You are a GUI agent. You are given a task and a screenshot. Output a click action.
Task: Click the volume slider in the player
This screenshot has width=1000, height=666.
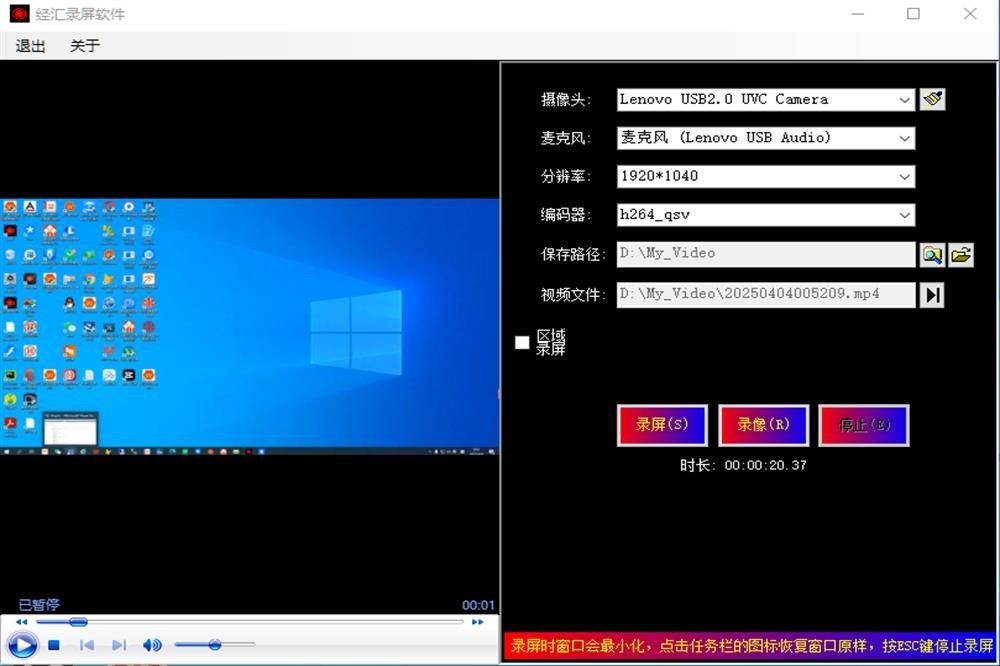pyautogui.click(x=214, y=645)
